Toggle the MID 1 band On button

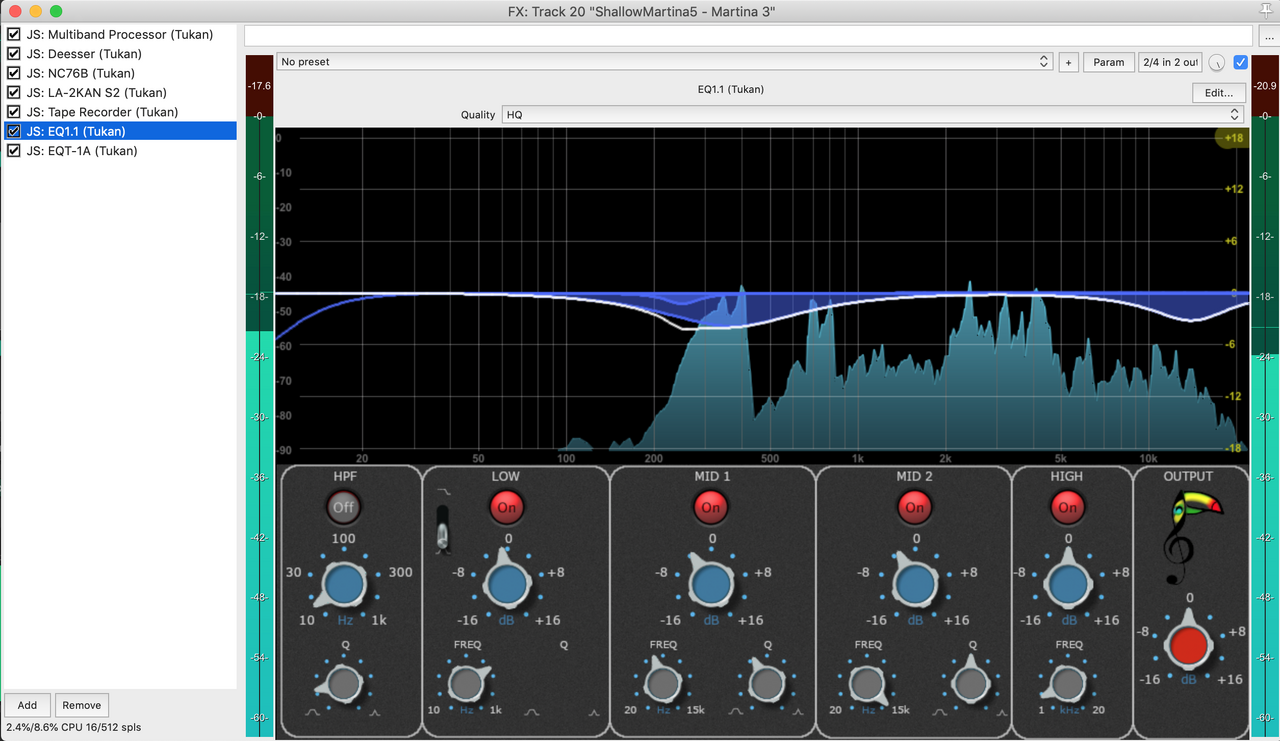(x=711, y=507)
